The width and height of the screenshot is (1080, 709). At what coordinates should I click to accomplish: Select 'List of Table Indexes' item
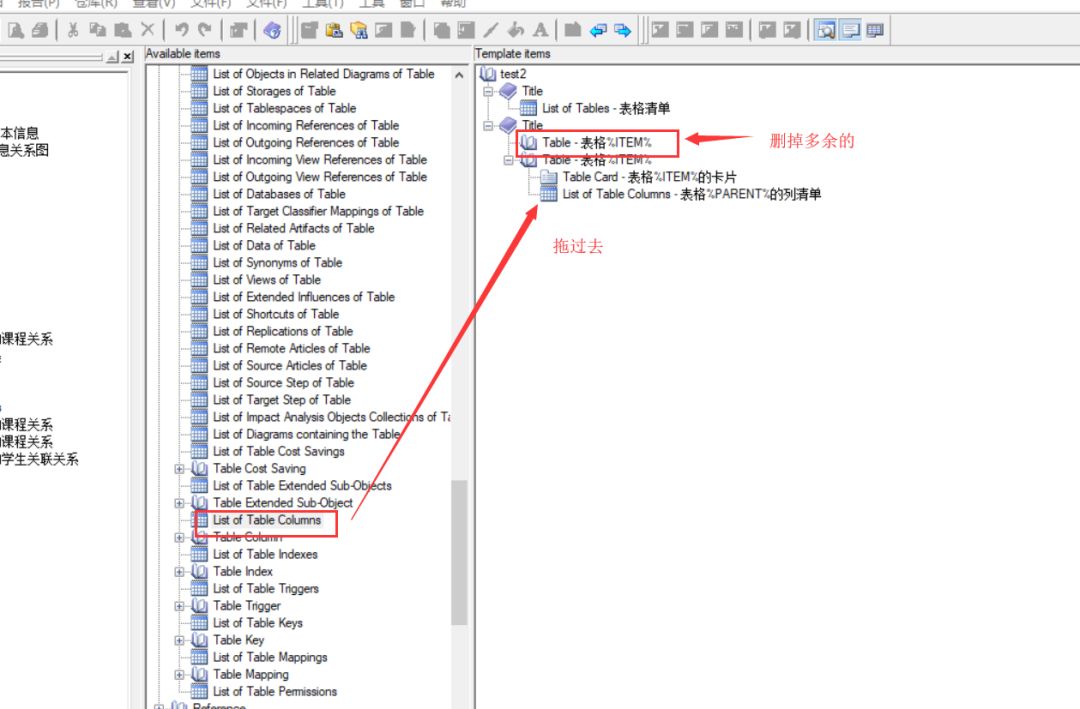pyautogui.click(x=265, y=554)
